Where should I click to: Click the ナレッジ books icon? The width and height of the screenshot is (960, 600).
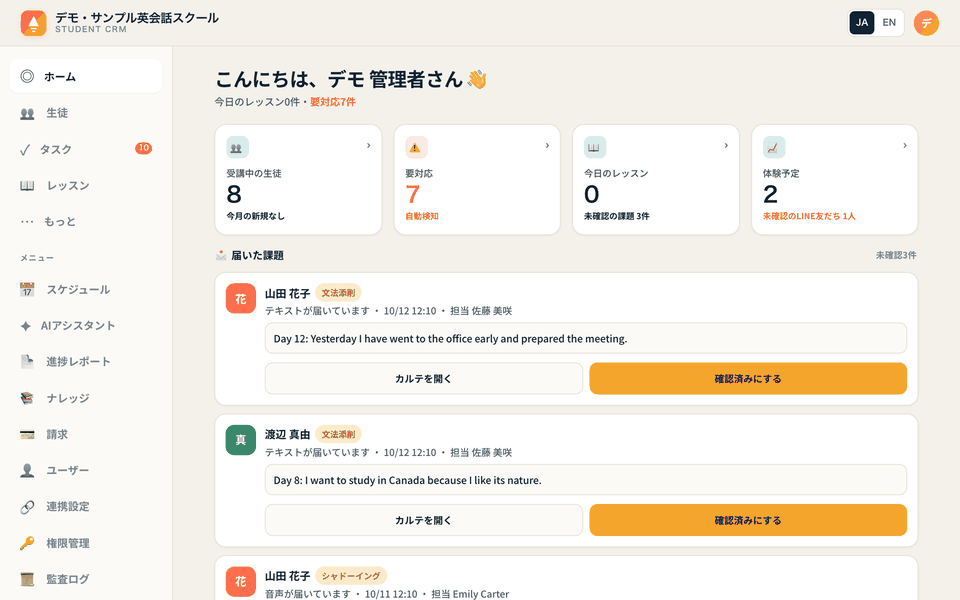pyautogui.click(x=27, y=399)
